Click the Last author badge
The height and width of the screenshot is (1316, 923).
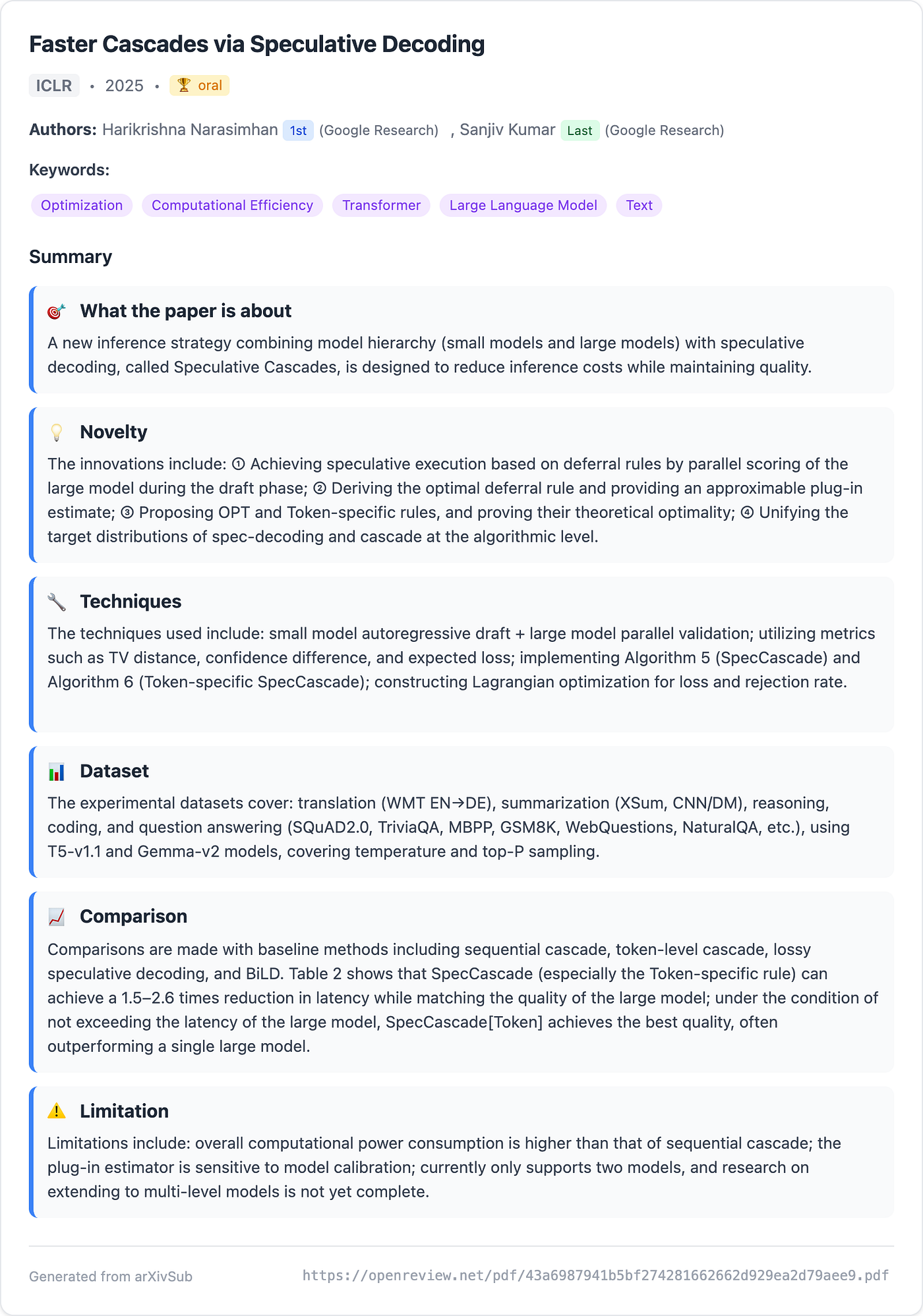click(580, 130)
